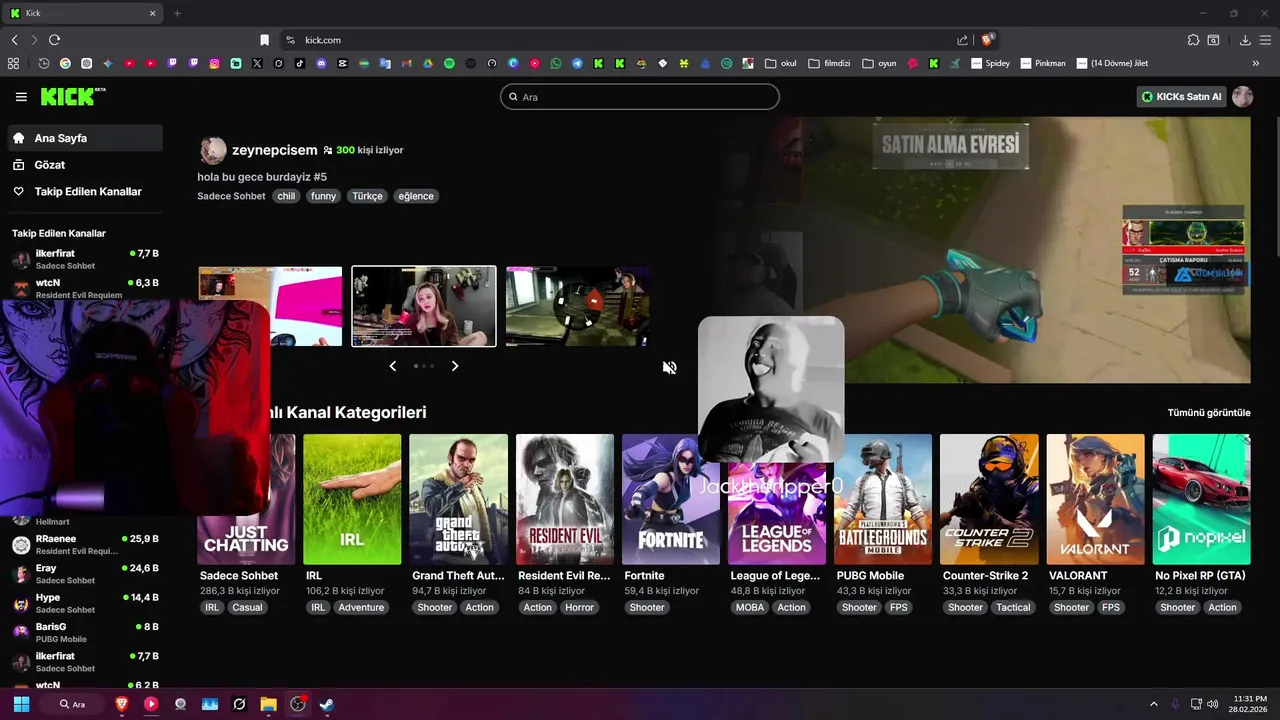Open the browser extensions puzzle icon

[x=1193, y=40]
